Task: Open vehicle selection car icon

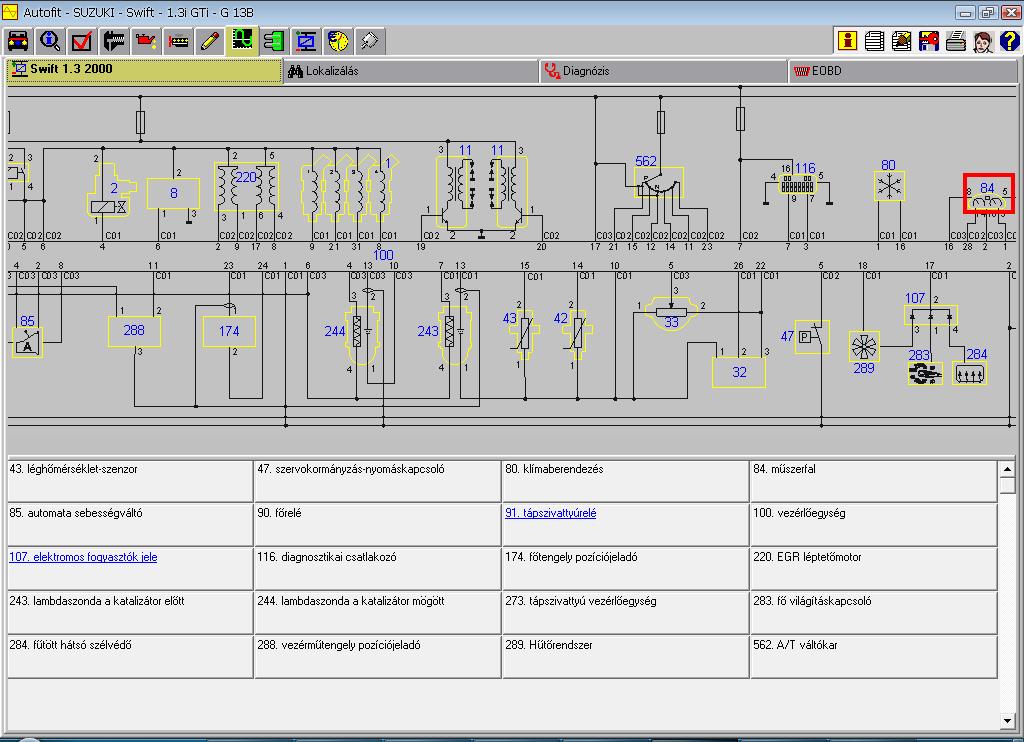Action: click(18, 41)
